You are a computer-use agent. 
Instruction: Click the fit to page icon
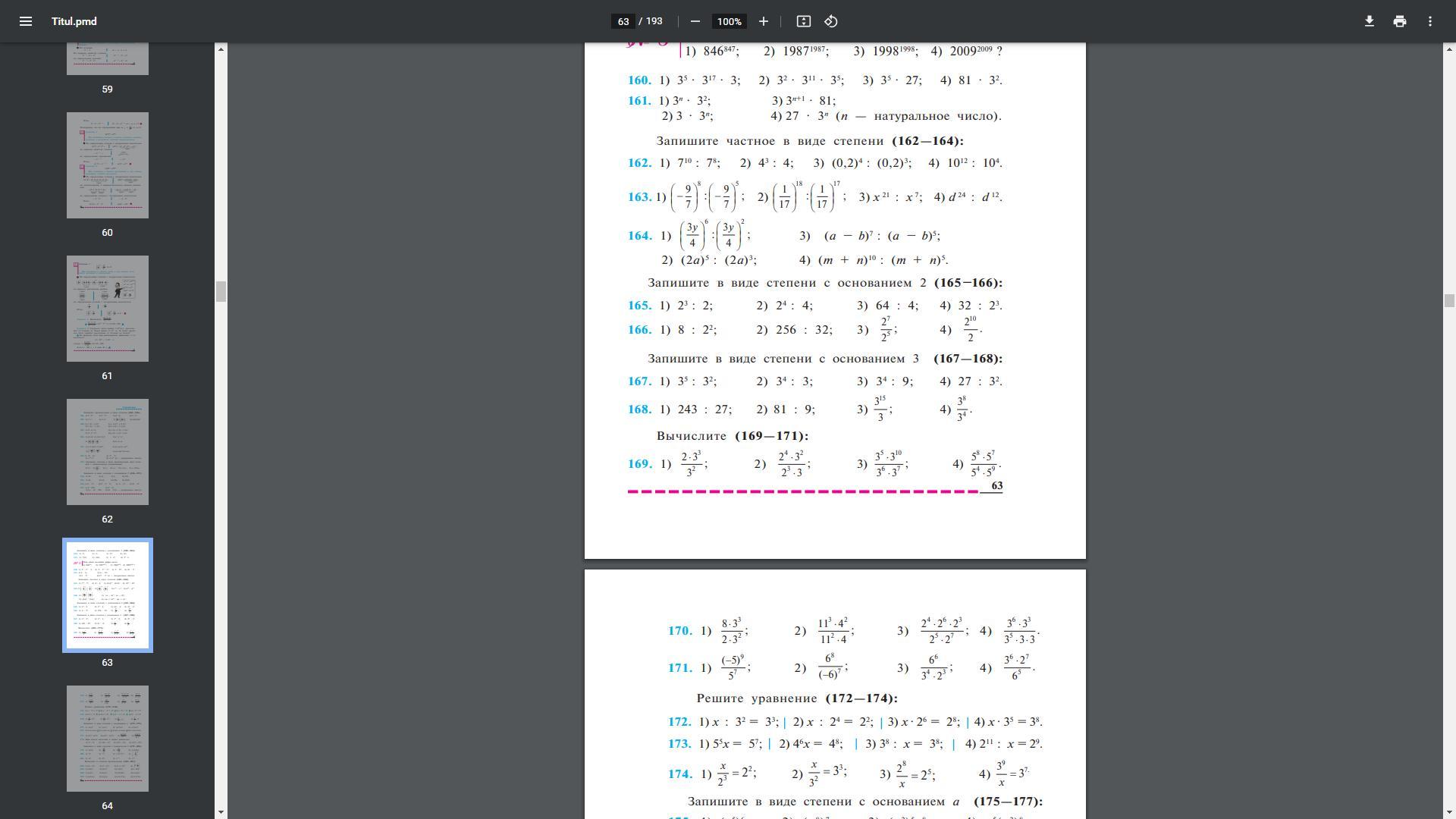coord(803,21)
